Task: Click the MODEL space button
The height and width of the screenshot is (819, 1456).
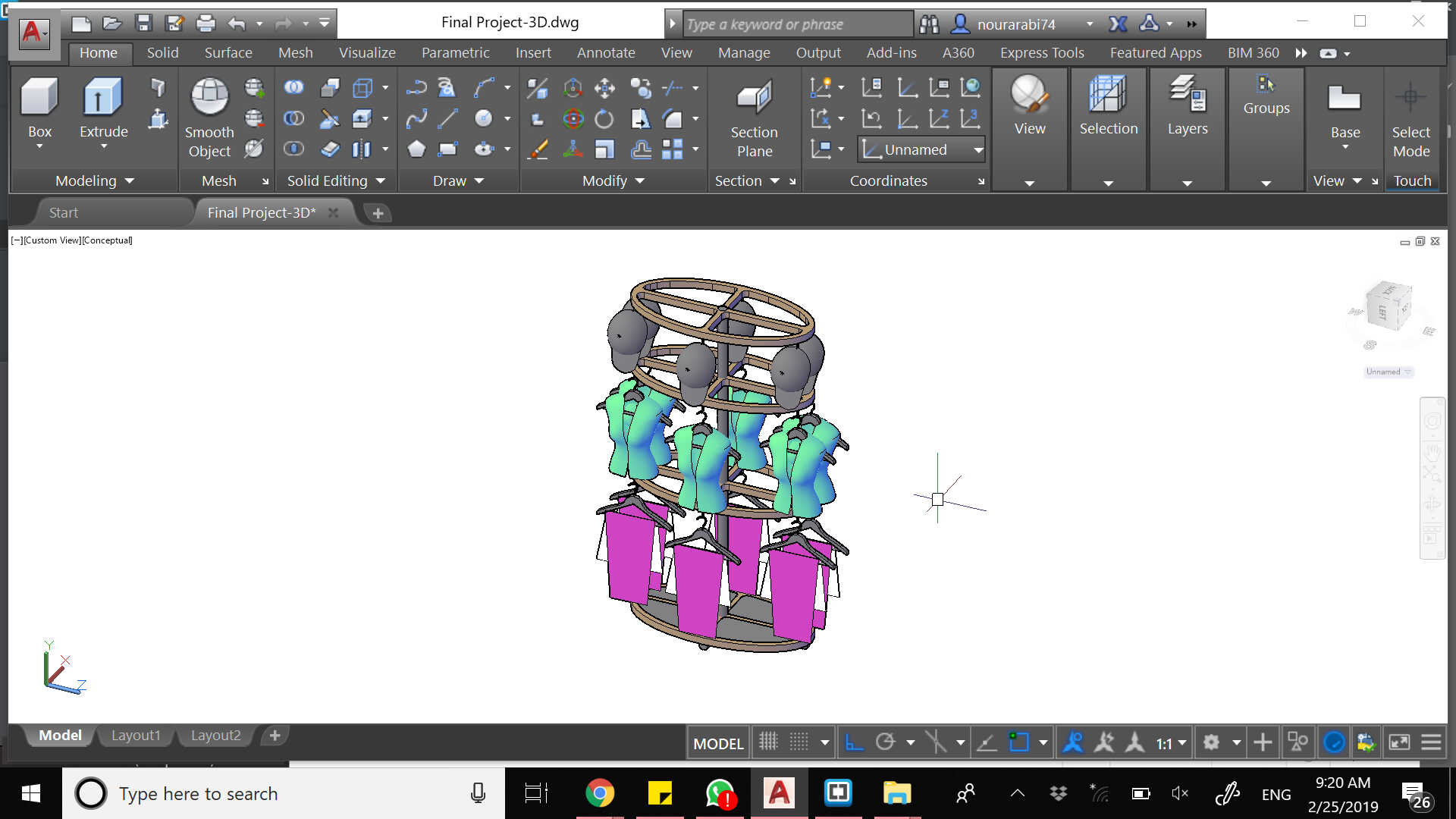Action: [717, 743]
